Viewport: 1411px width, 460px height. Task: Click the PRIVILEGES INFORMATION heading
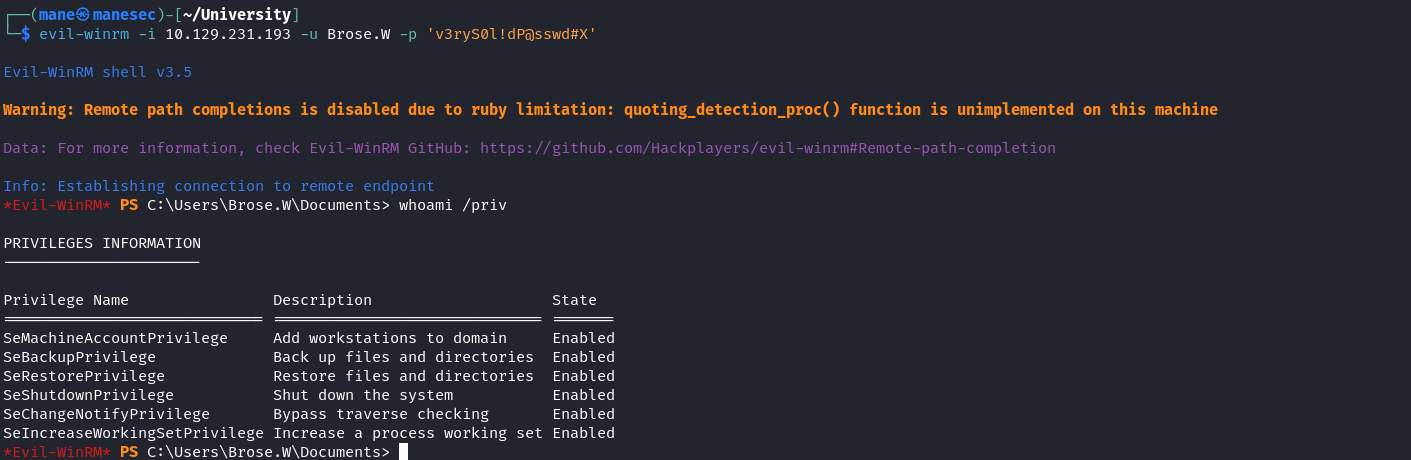(102, 243)
